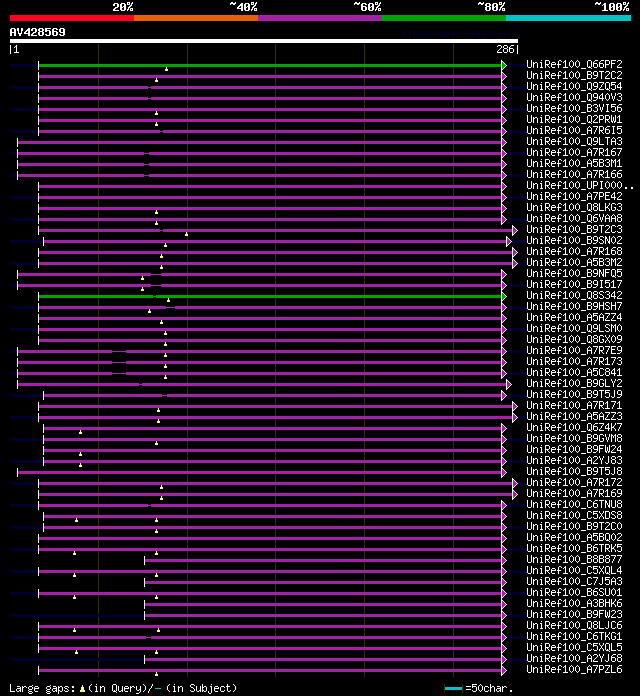Click label UniRef100_A3BHK6

[574, 603]
